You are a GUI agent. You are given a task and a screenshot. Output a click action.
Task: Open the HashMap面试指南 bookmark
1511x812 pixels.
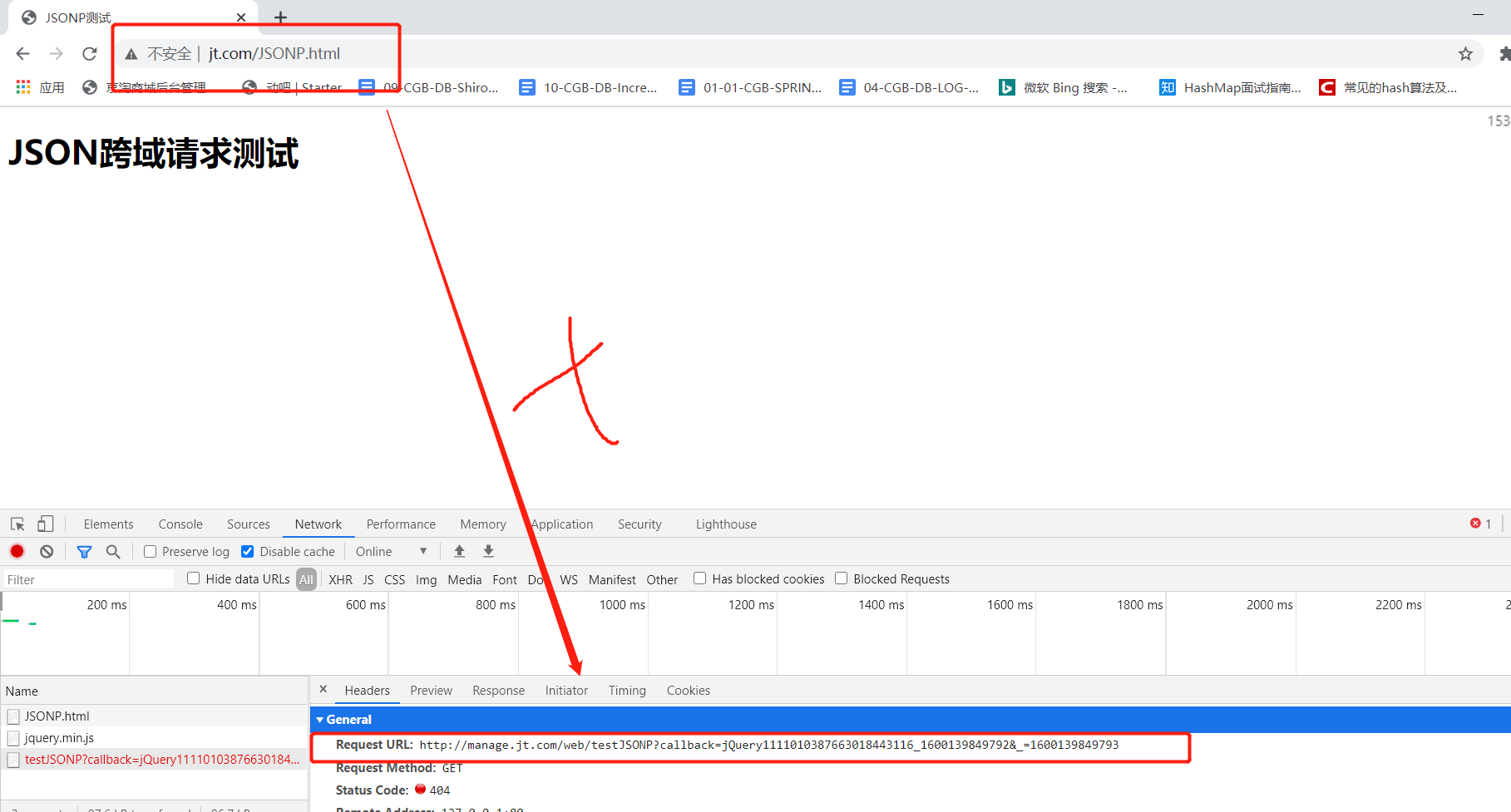coord(1231,87)
